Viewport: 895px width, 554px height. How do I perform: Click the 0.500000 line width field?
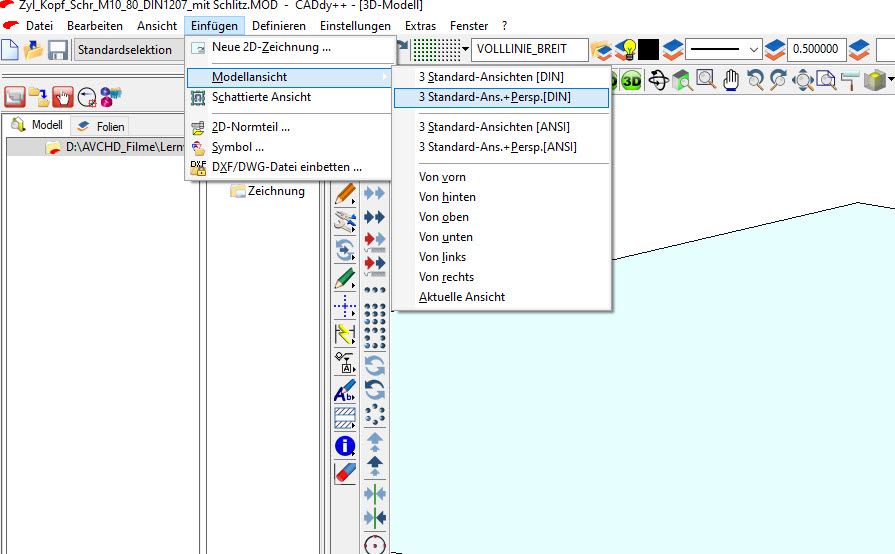(816, 50)
